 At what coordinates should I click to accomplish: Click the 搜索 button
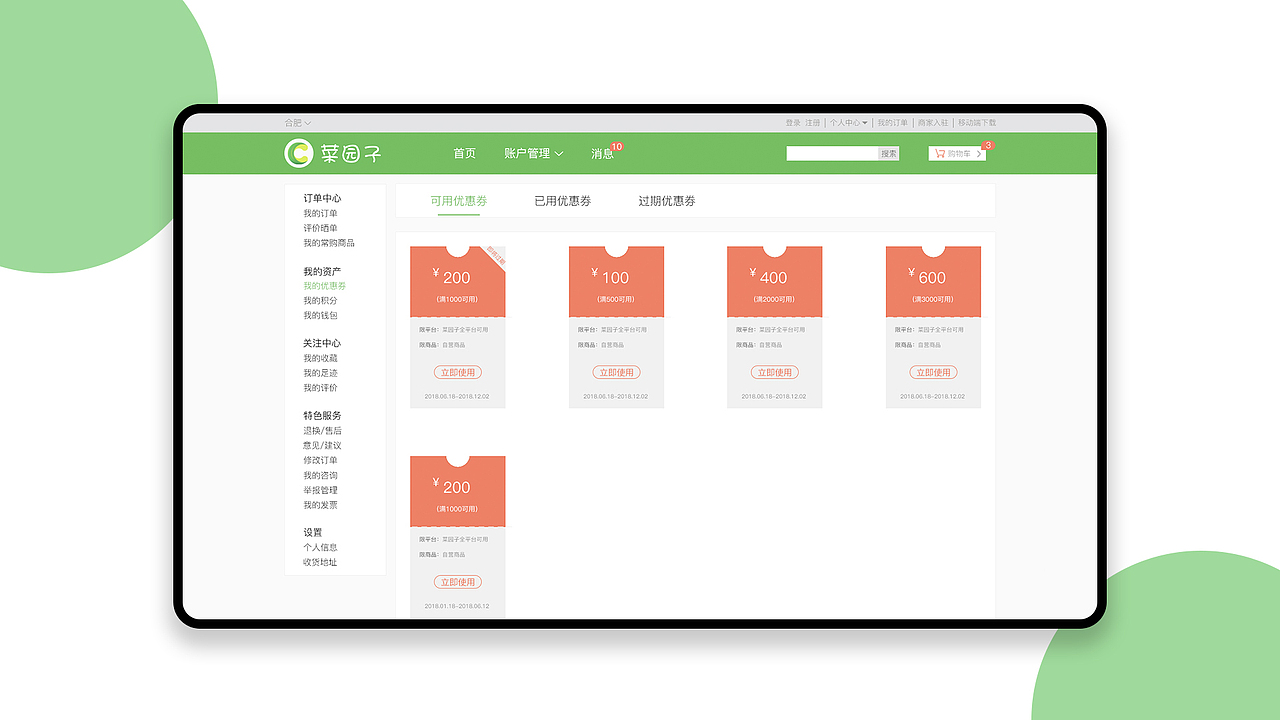pos(889,154)
